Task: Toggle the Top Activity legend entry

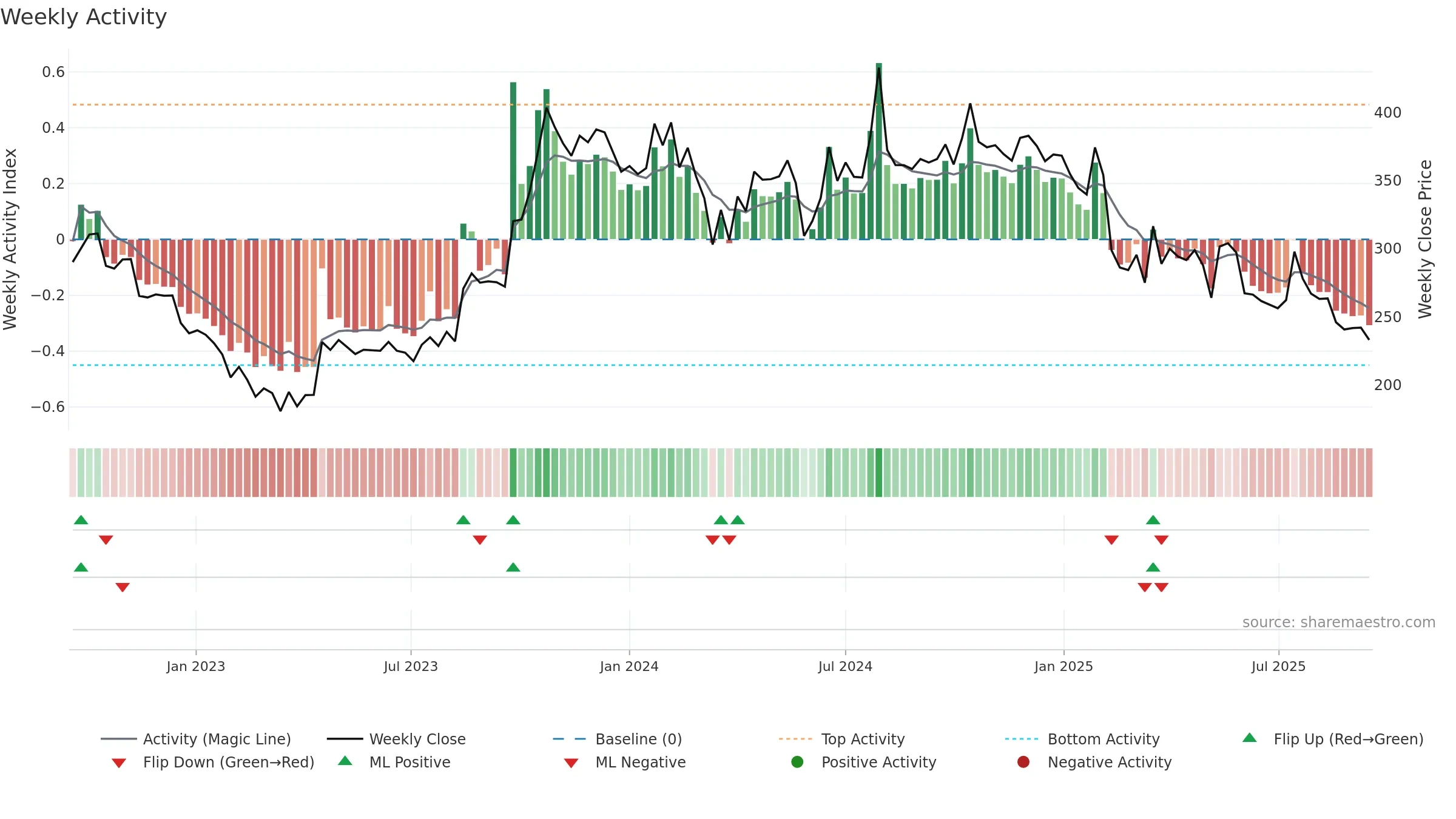Action: (x=842, y=739)
